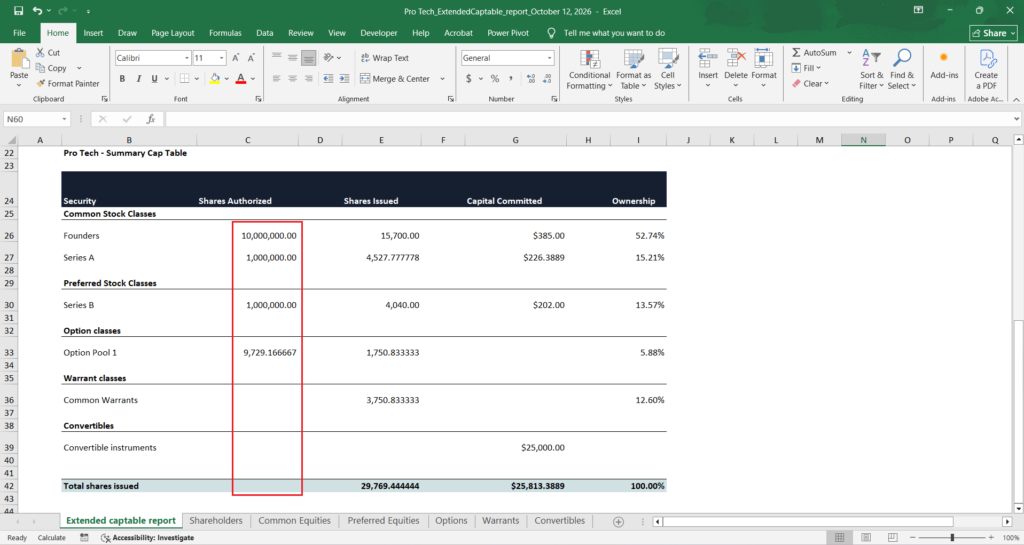Click the yellow Fill Color bucket
The image size is (1024, 545).
click(215, 78)
